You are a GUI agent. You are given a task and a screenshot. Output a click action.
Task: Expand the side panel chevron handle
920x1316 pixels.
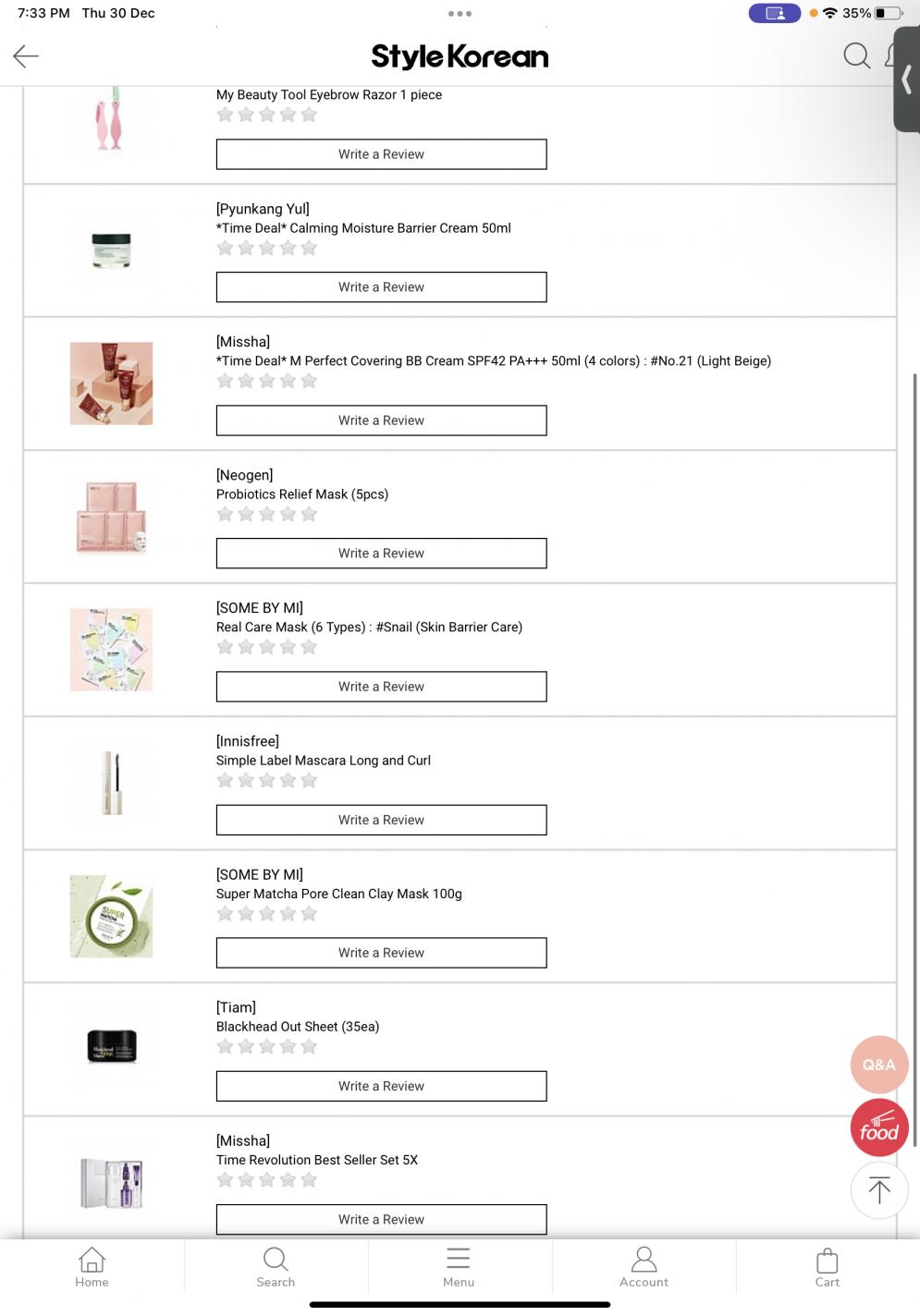coord(907,81)
